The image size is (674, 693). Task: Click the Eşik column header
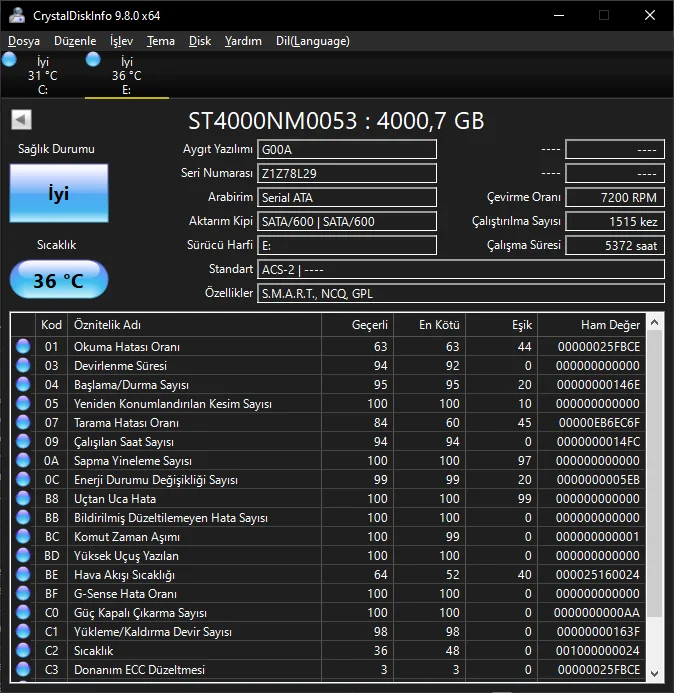click(x=501, y=325)
